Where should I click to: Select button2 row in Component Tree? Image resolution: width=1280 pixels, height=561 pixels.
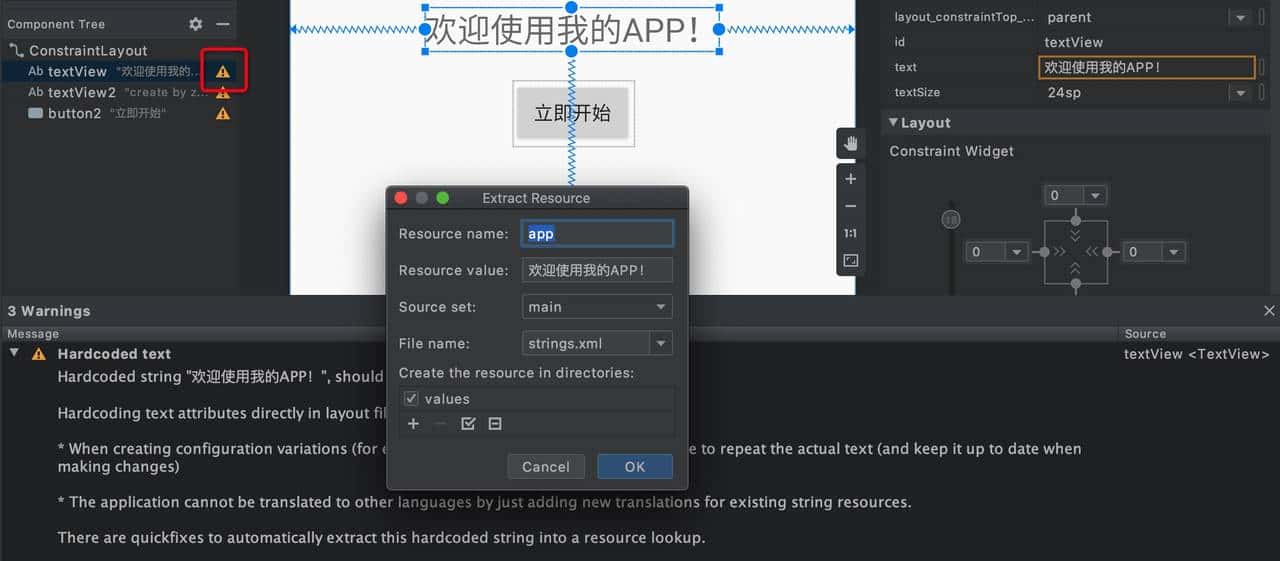tap(118, 113)
